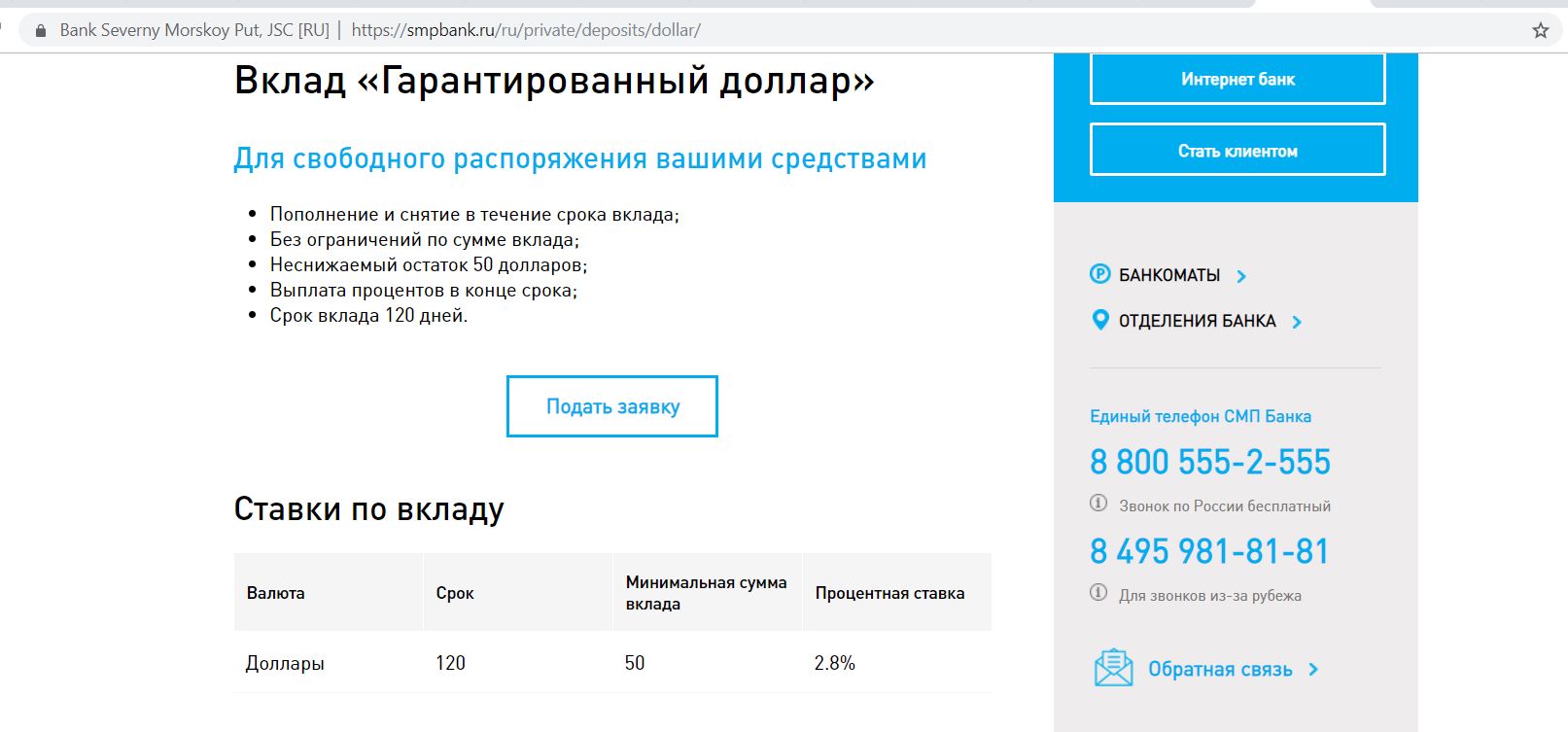The width and height of the screenshot is (1568, 732).
Task: Click the browser address bar URL
Action: tap(526, 30)
